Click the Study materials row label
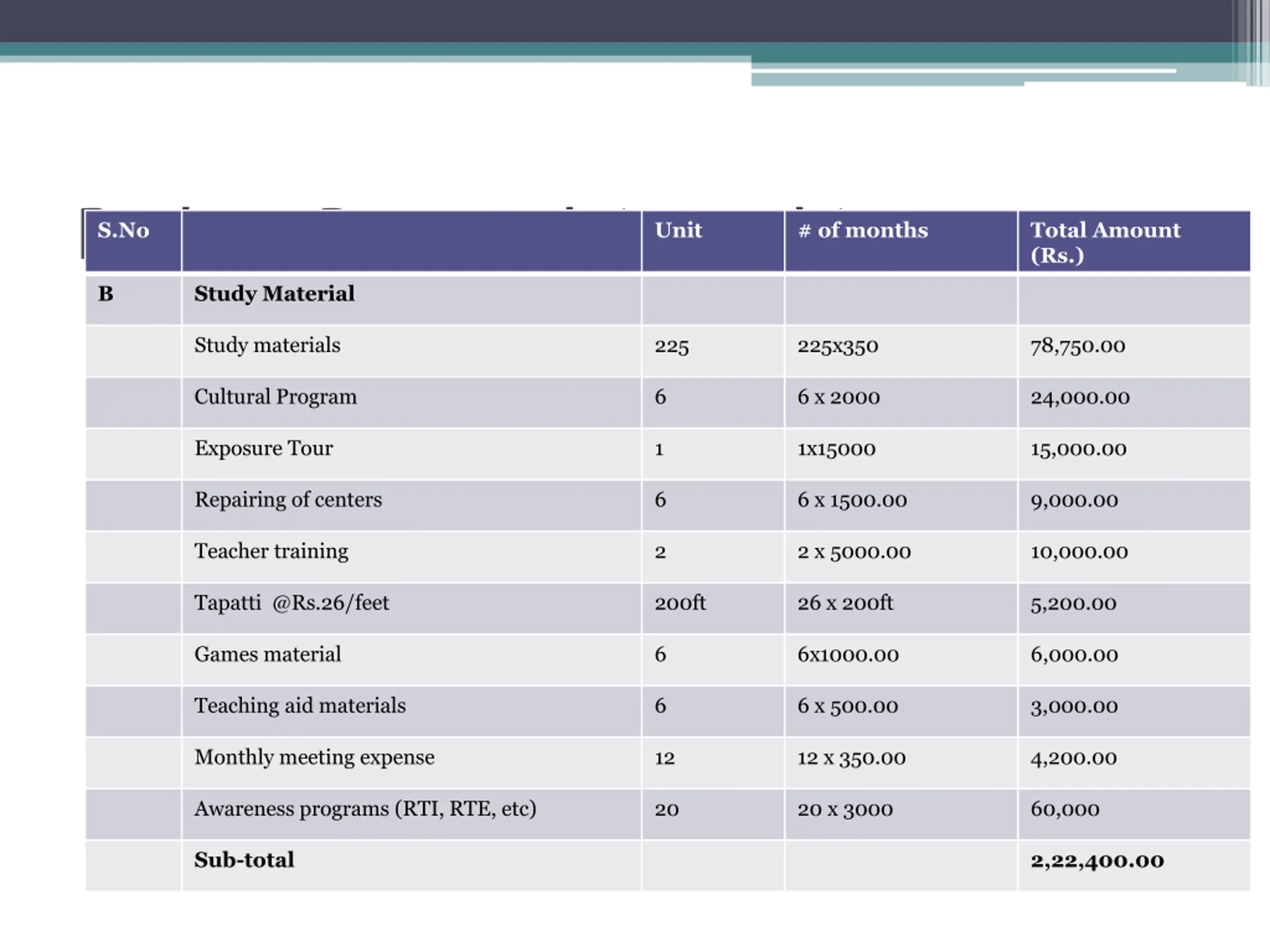 [267, 346]
